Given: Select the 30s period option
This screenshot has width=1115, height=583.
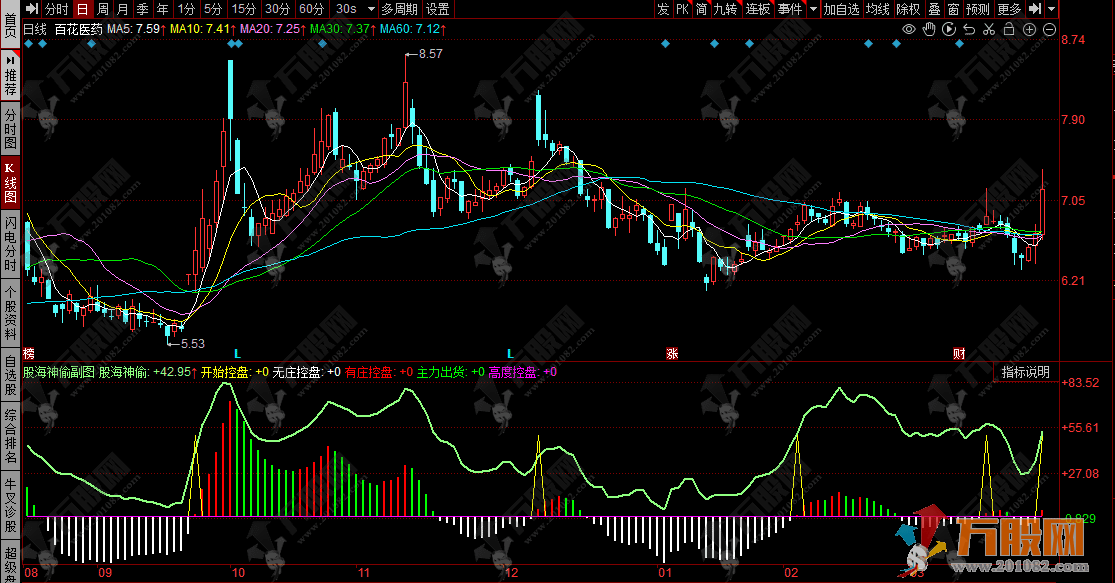Looking at the screenshot, I should tap(346, 9).
